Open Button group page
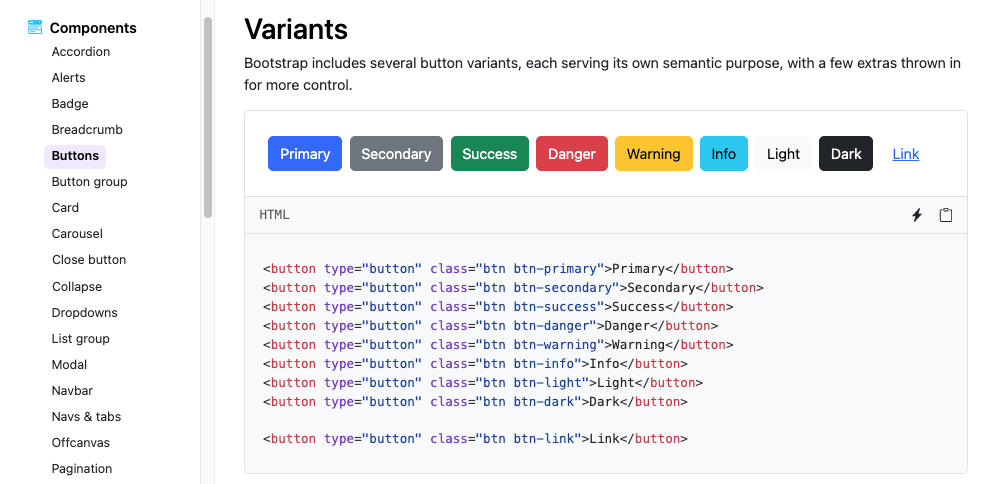Image resolution: width=988 pixels, height=484 pixels. tap(89, 182)
